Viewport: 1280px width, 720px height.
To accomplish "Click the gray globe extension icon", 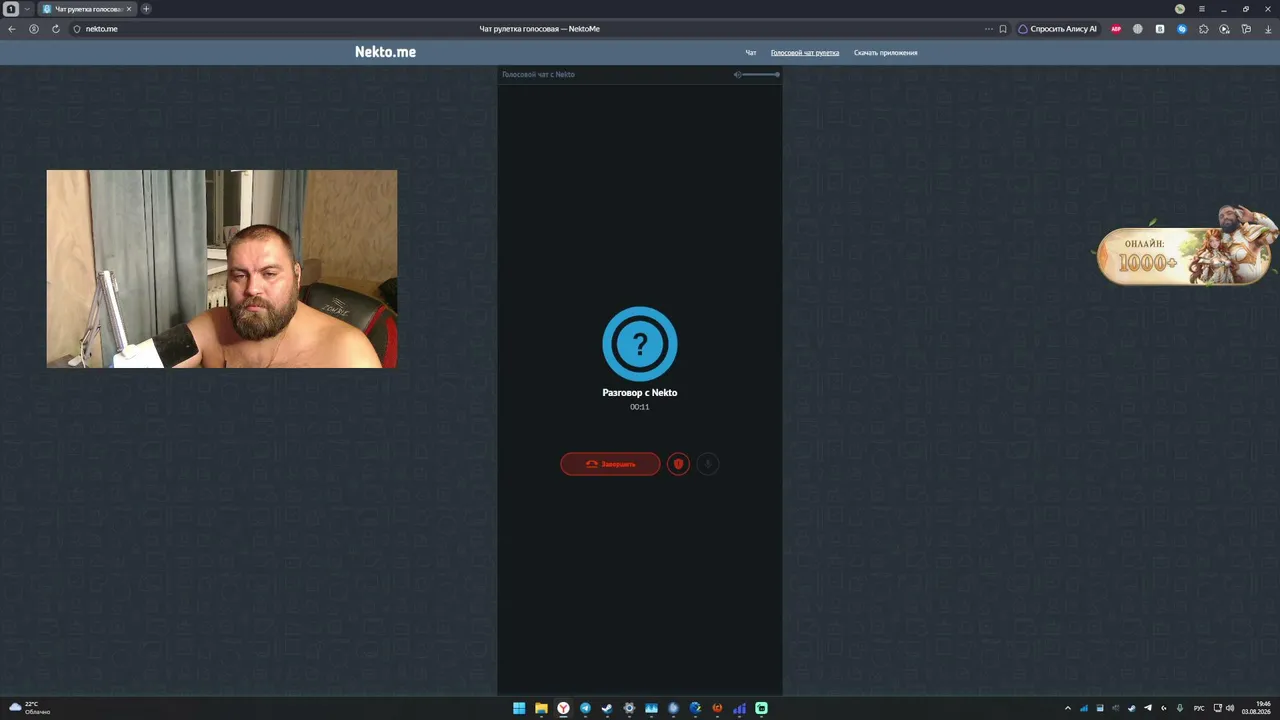I will 1138,29.
